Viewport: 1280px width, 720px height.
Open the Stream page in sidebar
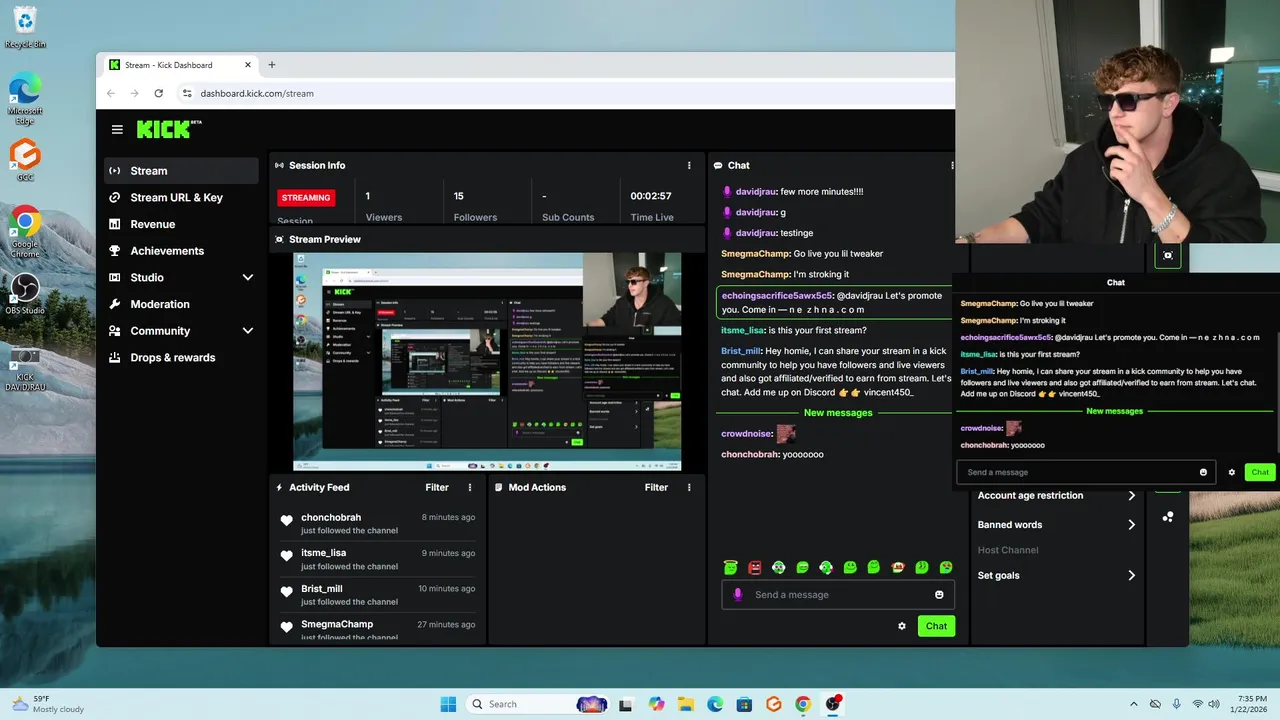[181, 171]
